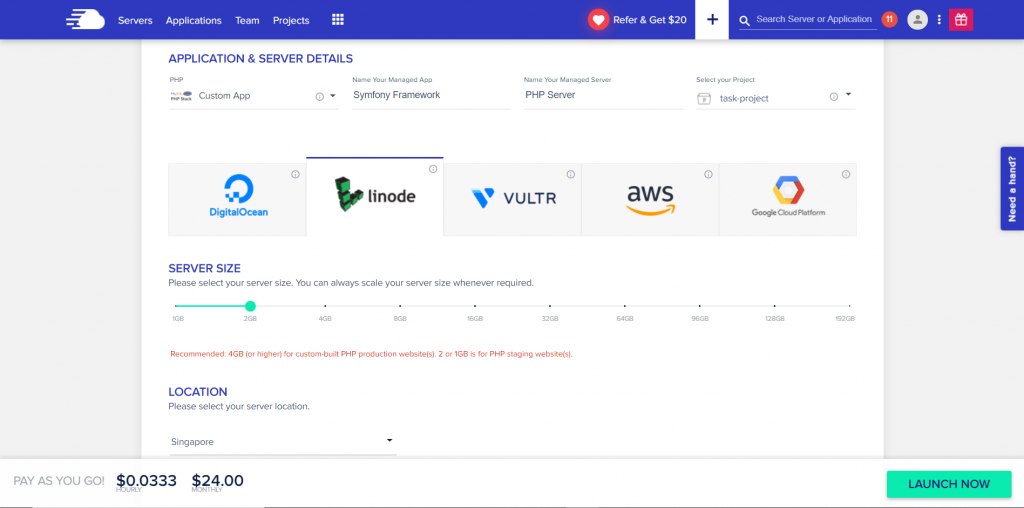
Task: Click the project folder icon
Action: (x=704, y=99)
